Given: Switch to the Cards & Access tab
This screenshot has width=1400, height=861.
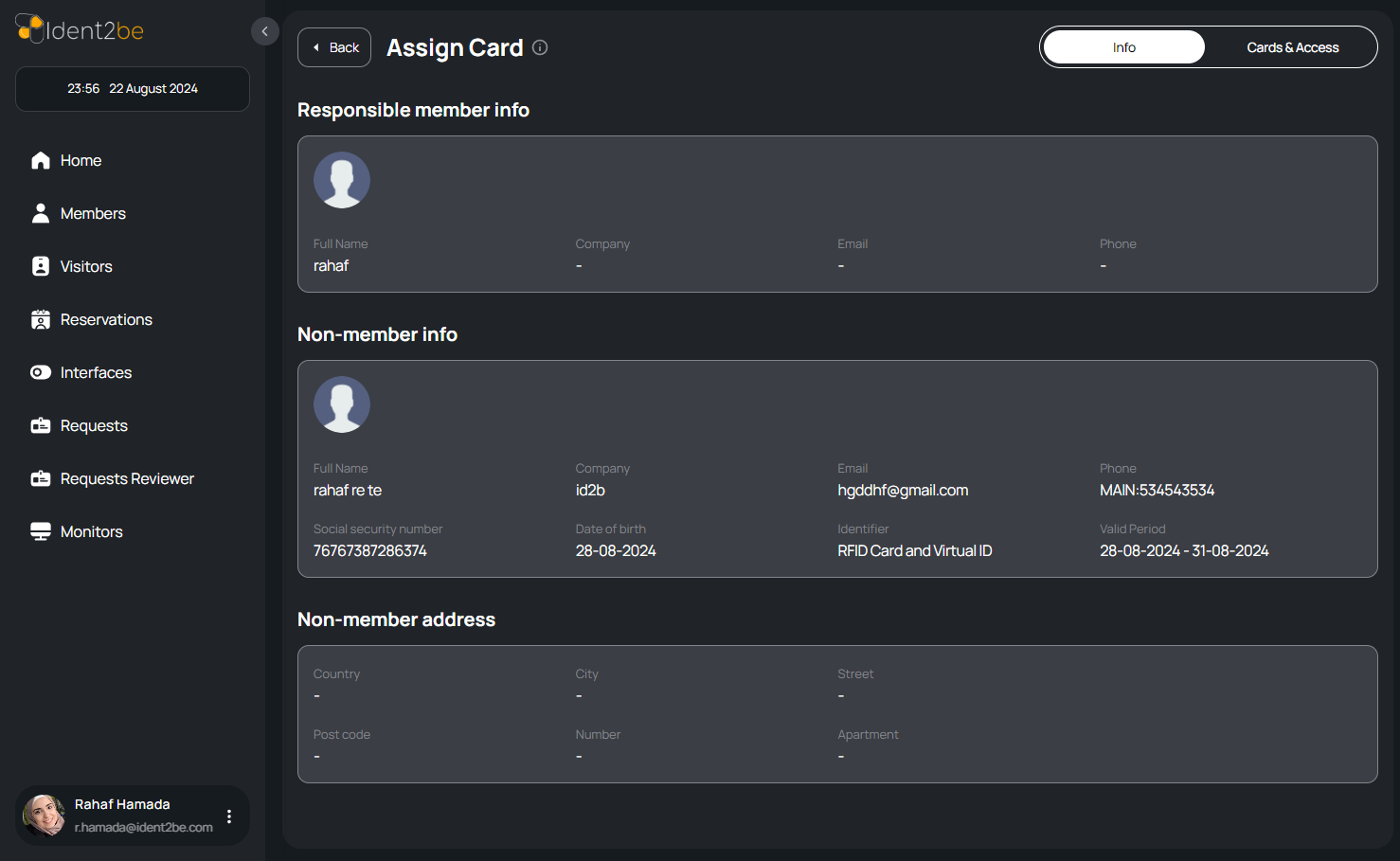Looking at the screenshot, I should click(x=1292, y=47).
